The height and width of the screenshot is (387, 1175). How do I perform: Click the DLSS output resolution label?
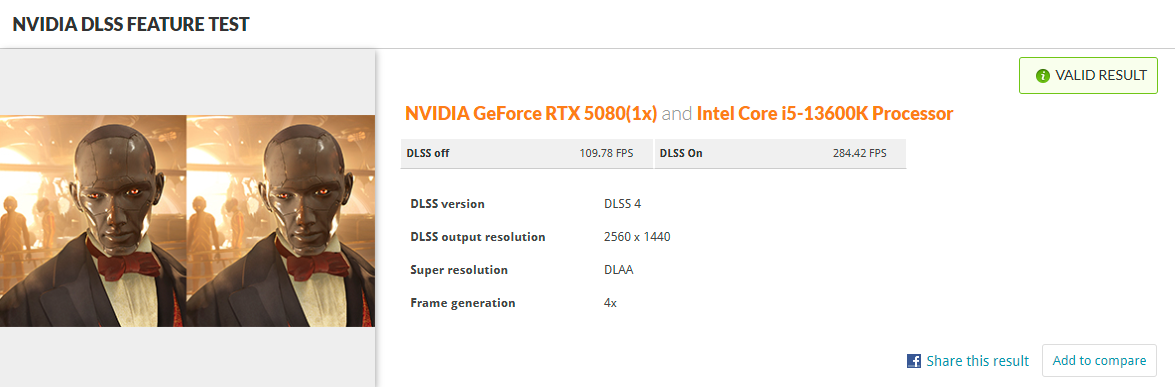477,237
